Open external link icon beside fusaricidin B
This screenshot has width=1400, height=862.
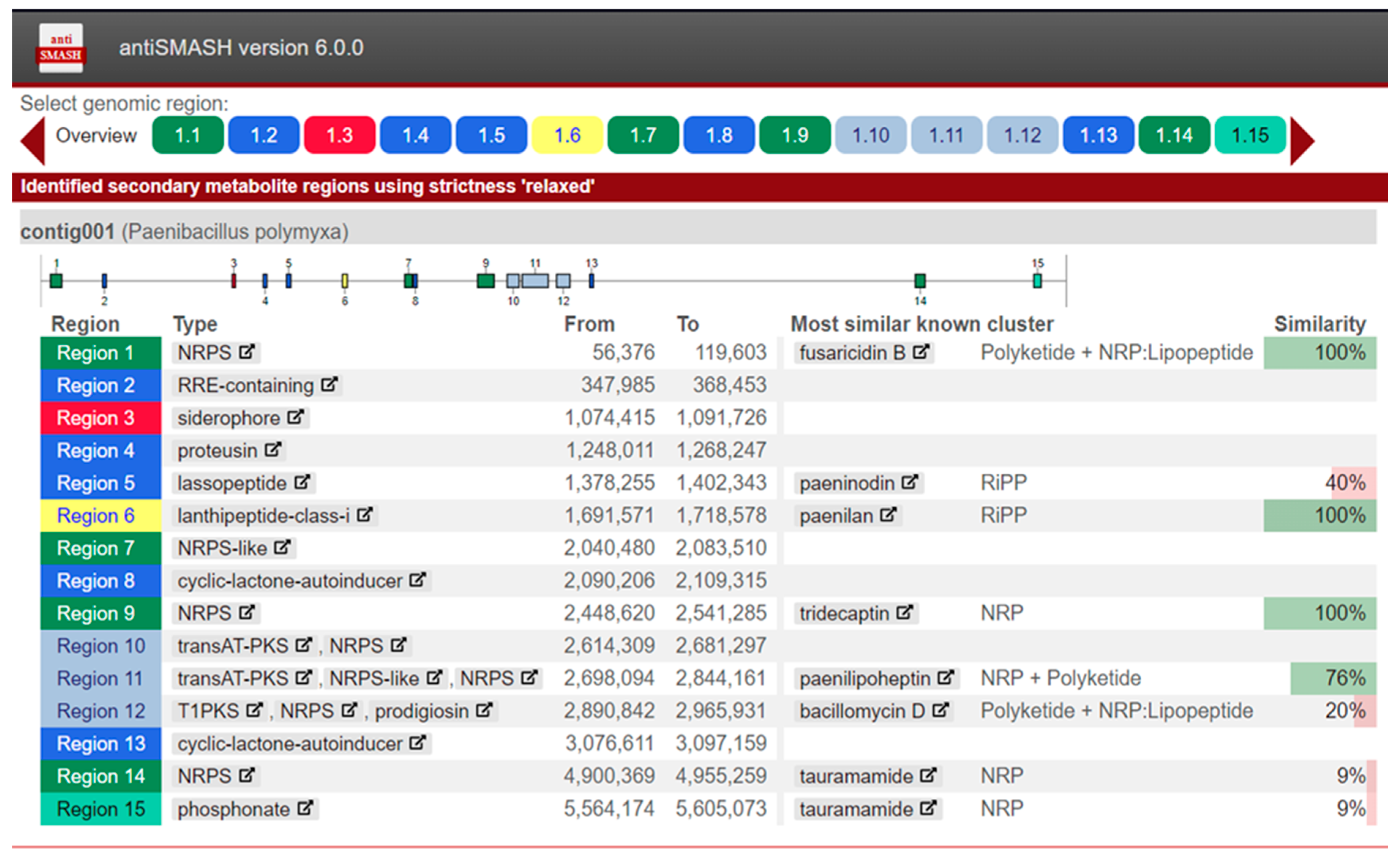[920, 352]
